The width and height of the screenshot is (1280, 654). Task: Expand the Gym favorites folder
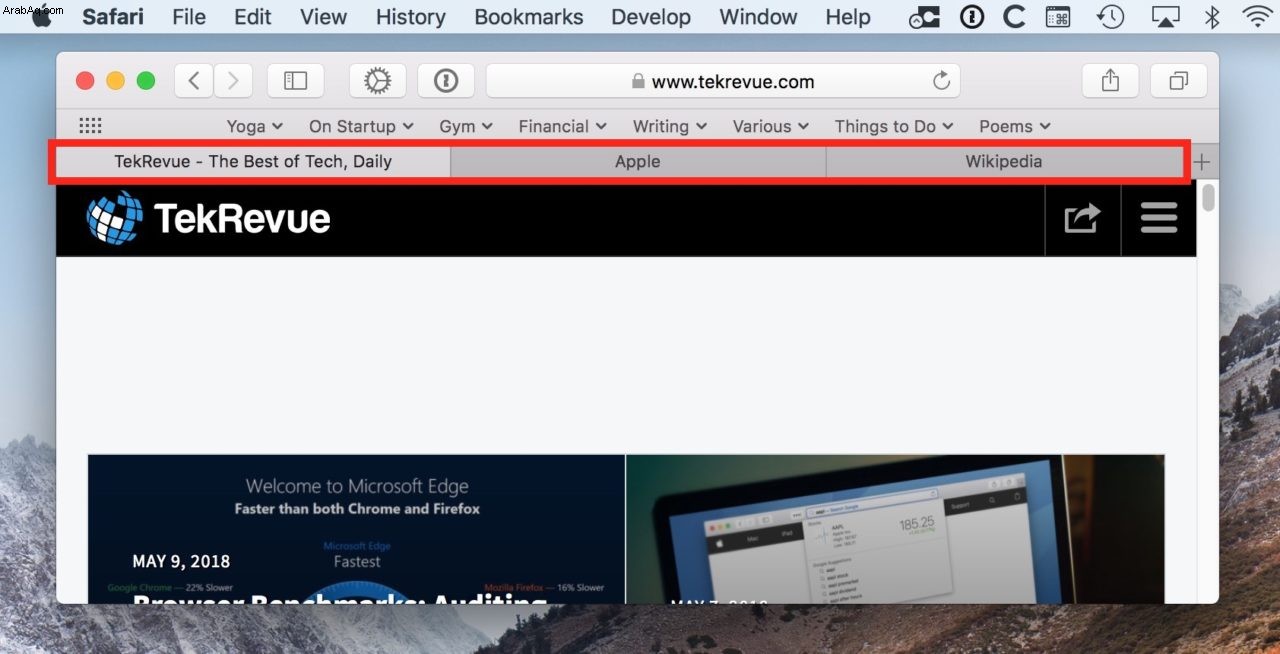point(466,126)
